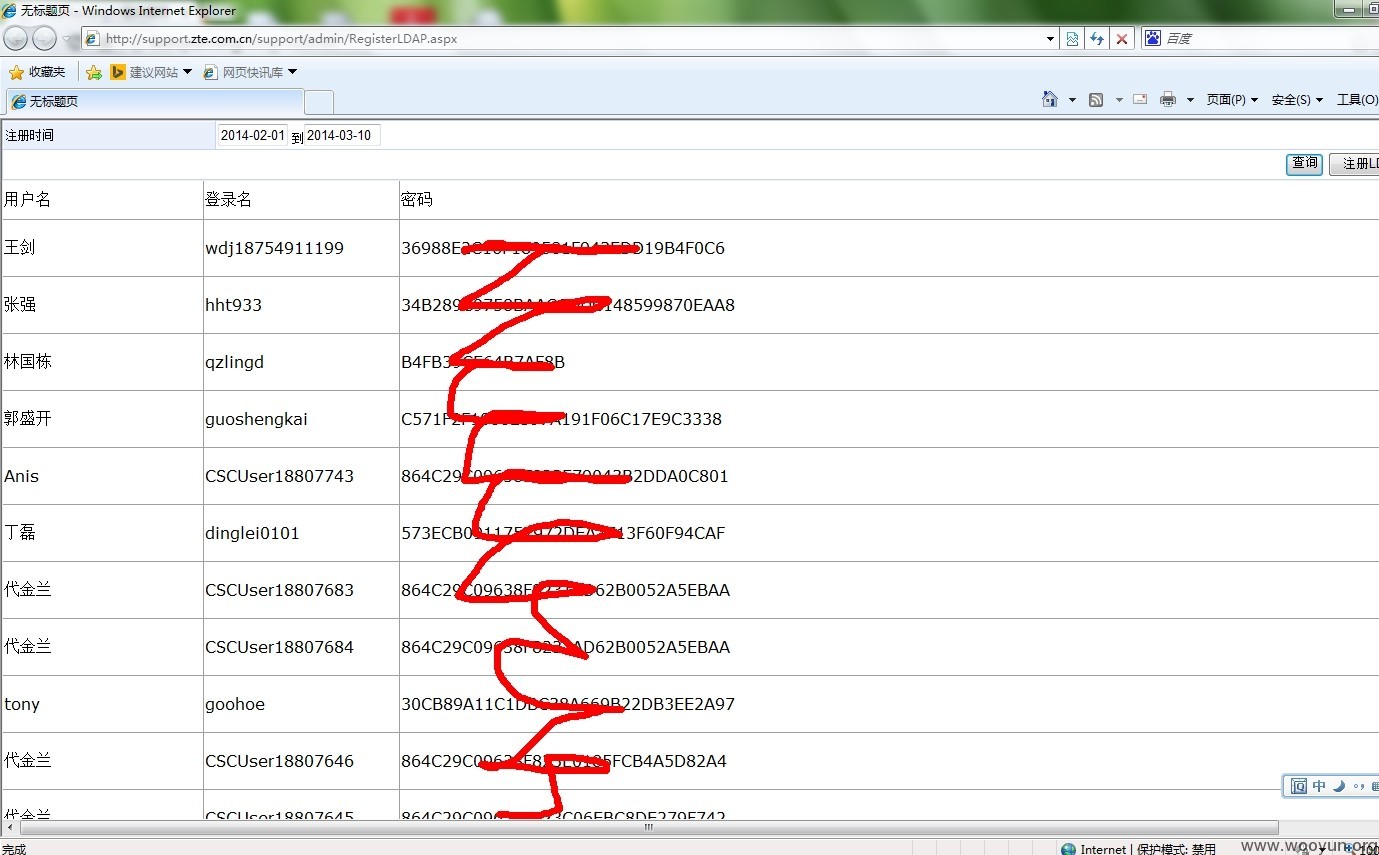This screenshot has width=1379, height=855.
Task: Select login name wdj18754911199
Action: (274, 248)
